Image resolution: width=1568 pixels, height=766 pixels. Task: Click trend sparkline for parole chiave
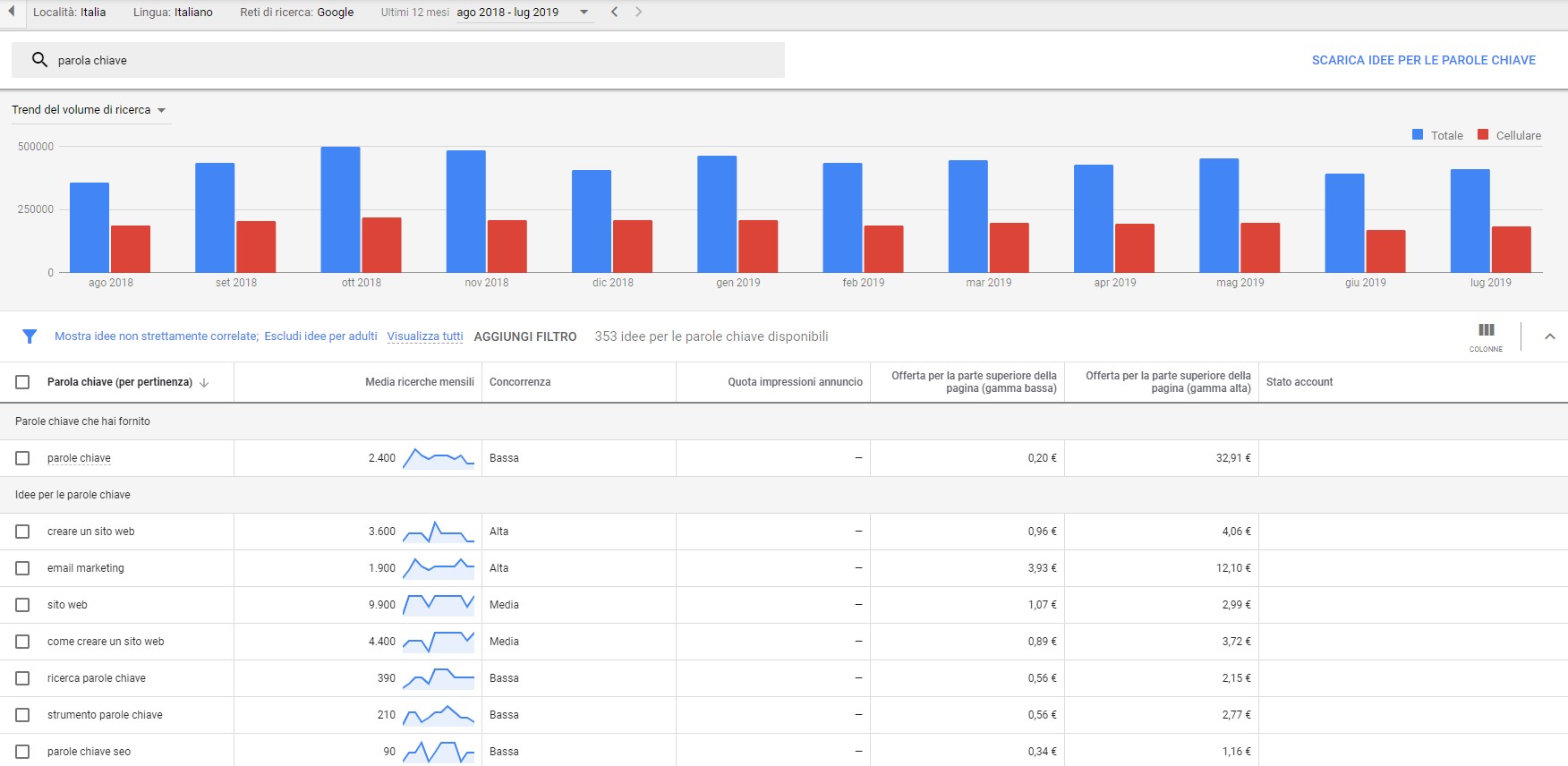(x=439, y=458)
